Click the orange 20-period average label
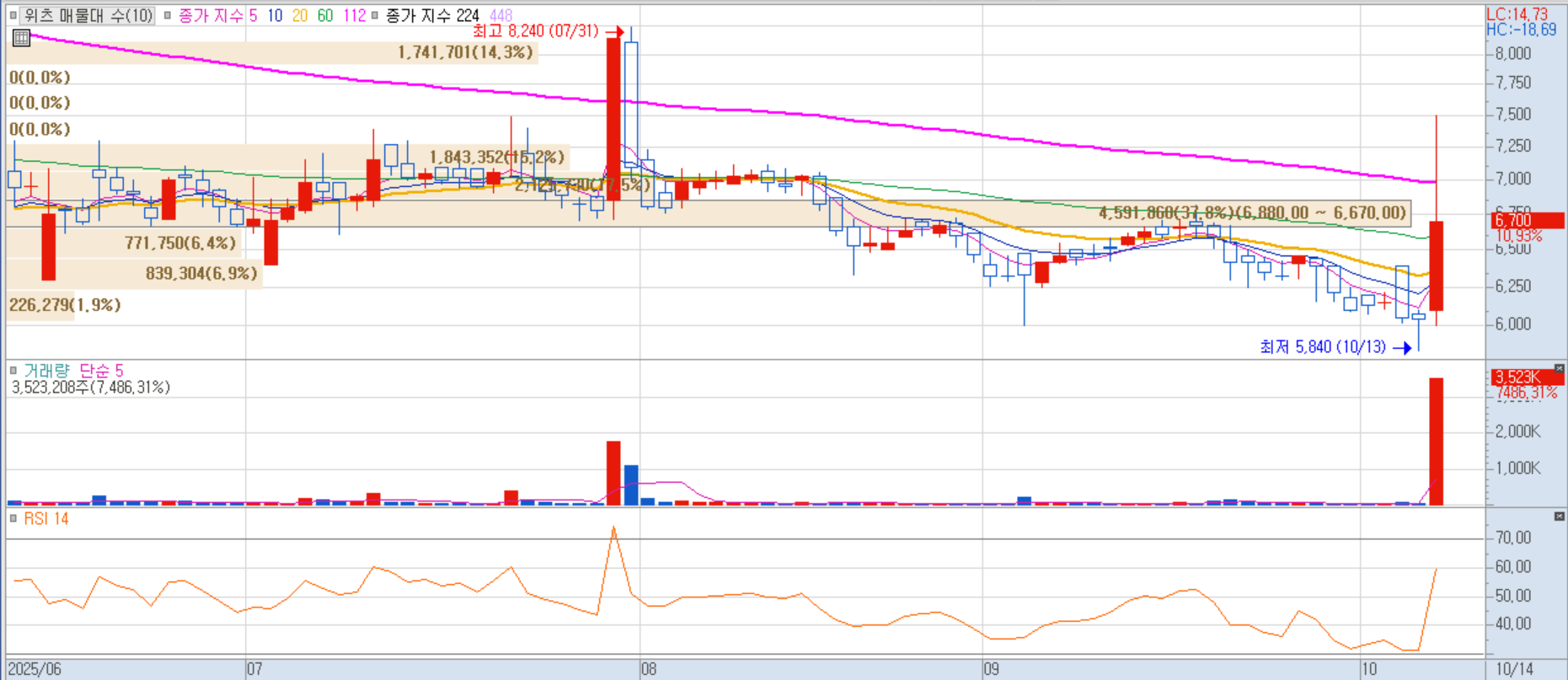This screenshot has height=680, width=1568. pyautogui.click(x=300, y=15)
